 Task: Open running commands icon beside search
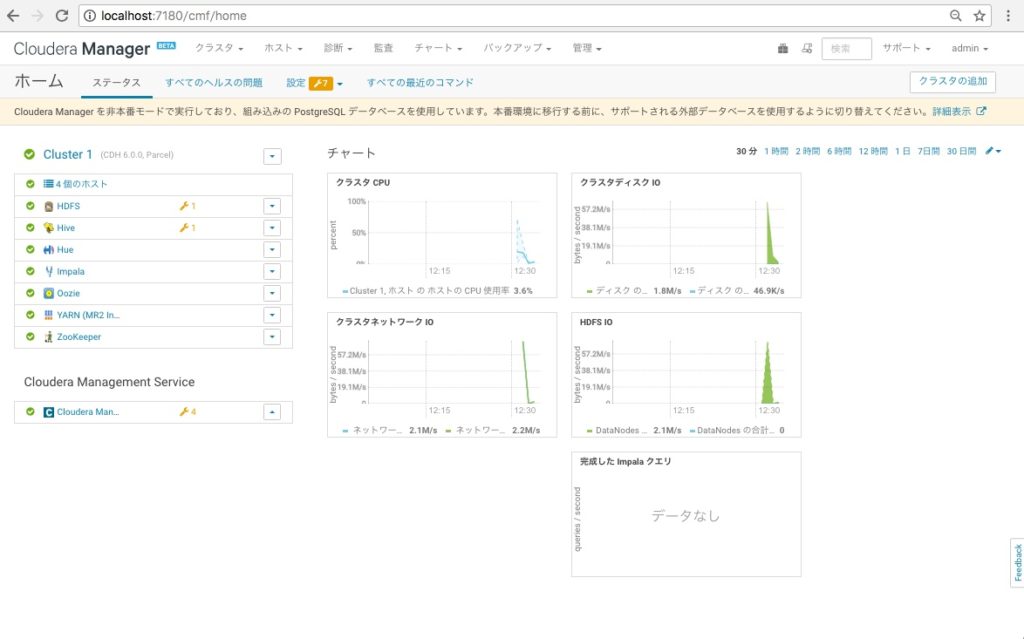(807, 48)
